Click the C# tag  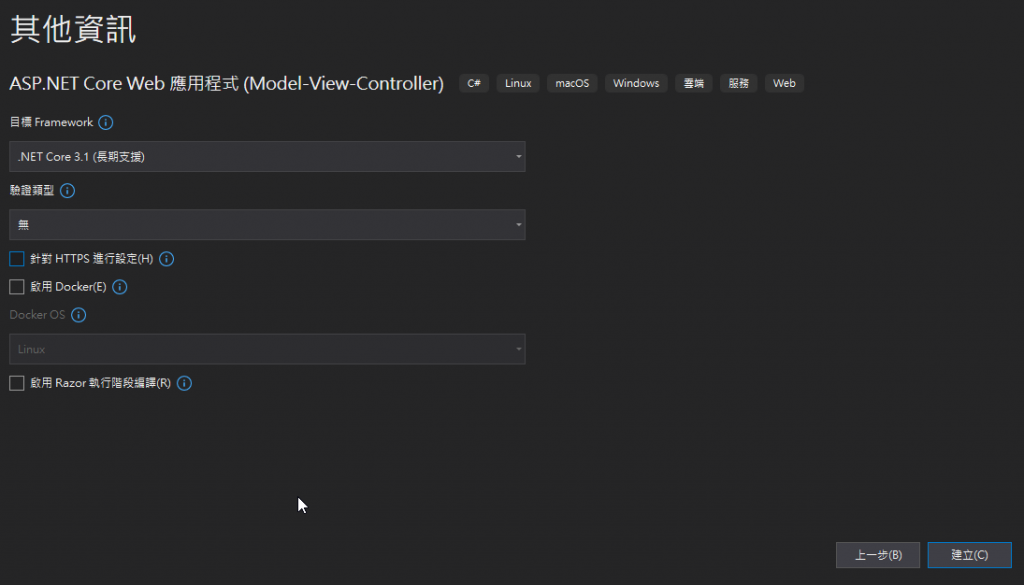475,83
